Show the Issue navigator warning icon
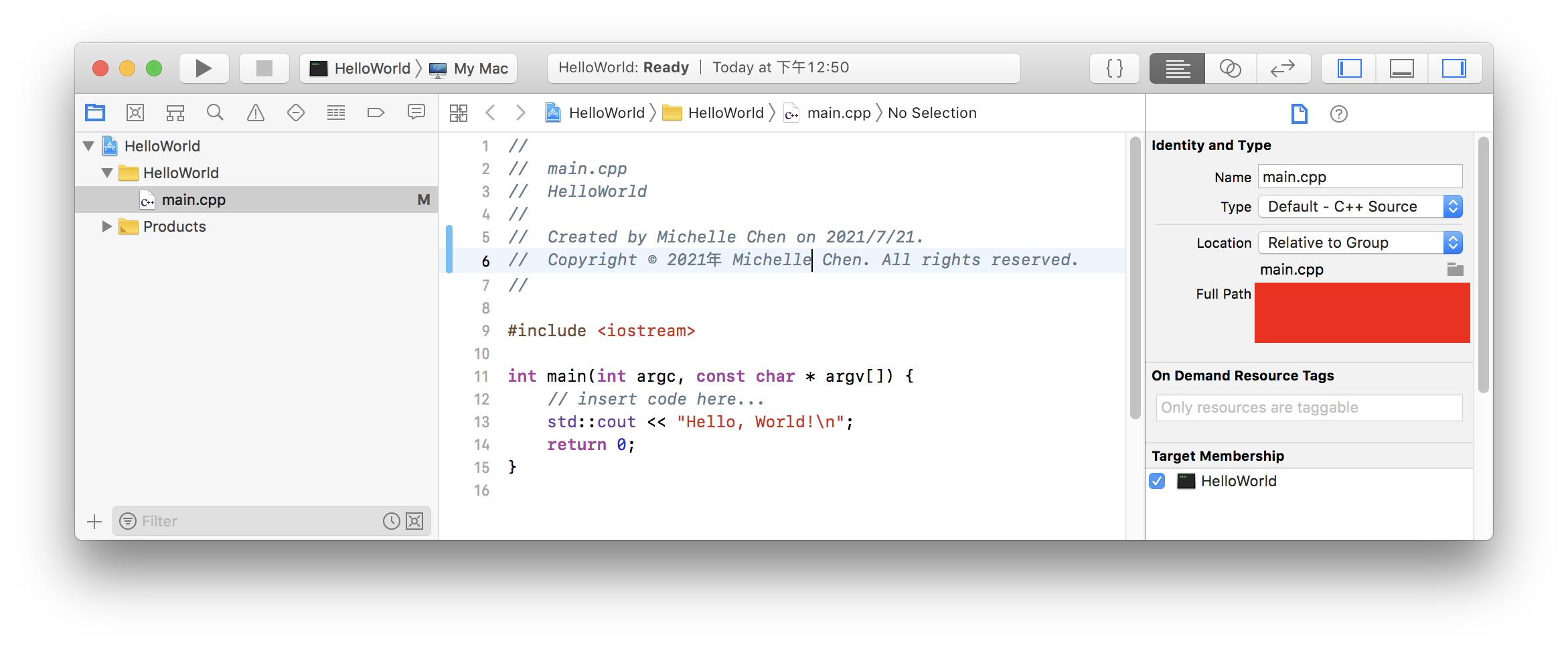This screenshot has height=647, width=1568. point(256,113)
